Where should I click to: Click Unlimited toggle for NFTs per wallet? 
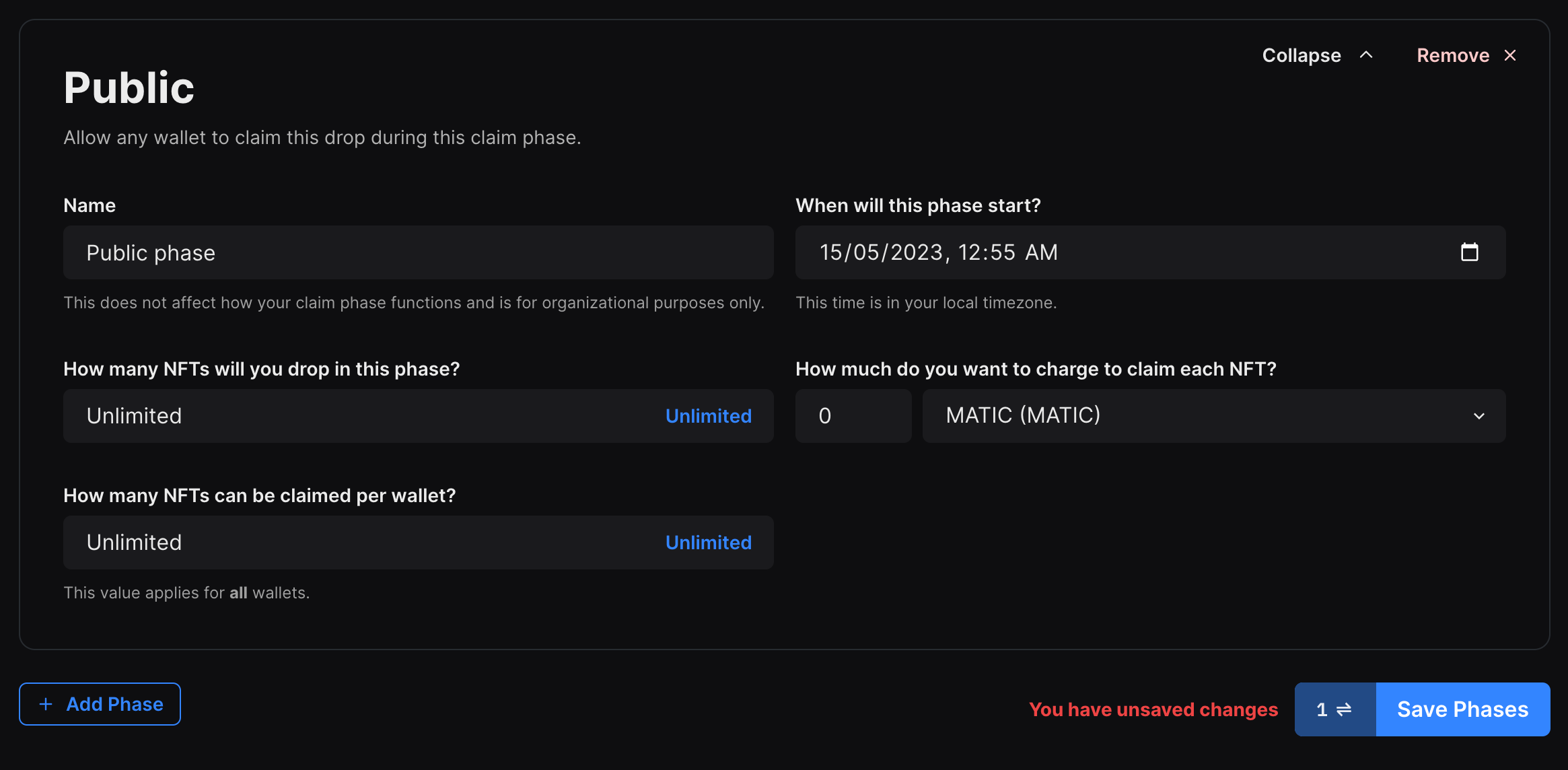click(x=708, y=542)
